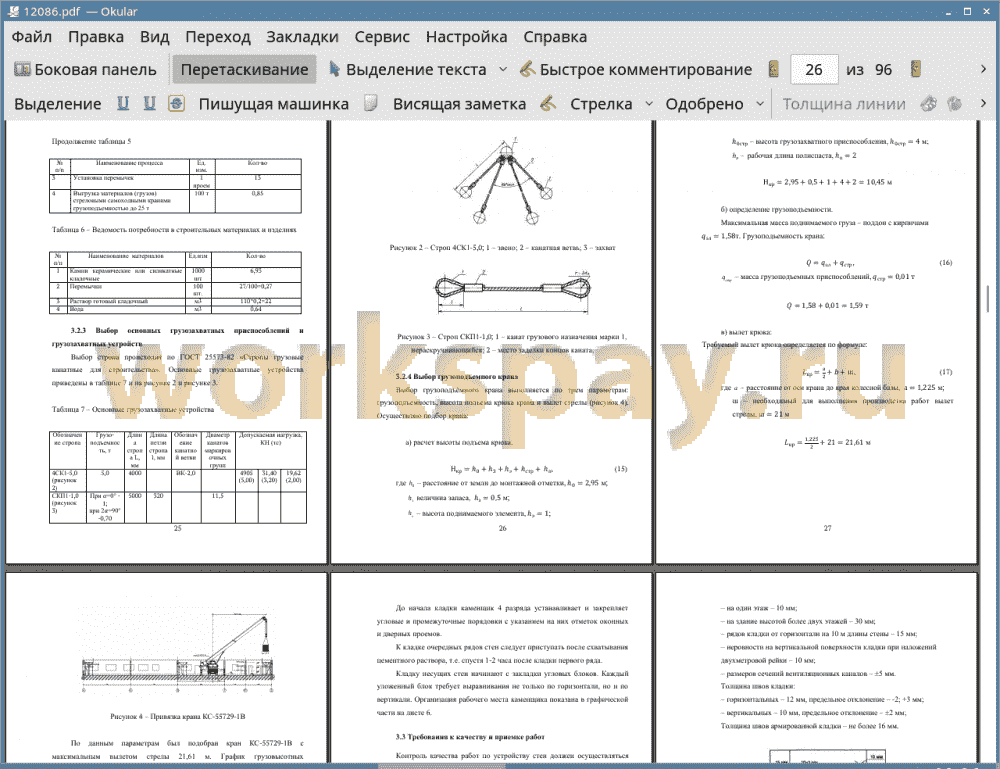
Task: Select the Висящая заметка pop-up note tool
Action: (459, 104)
